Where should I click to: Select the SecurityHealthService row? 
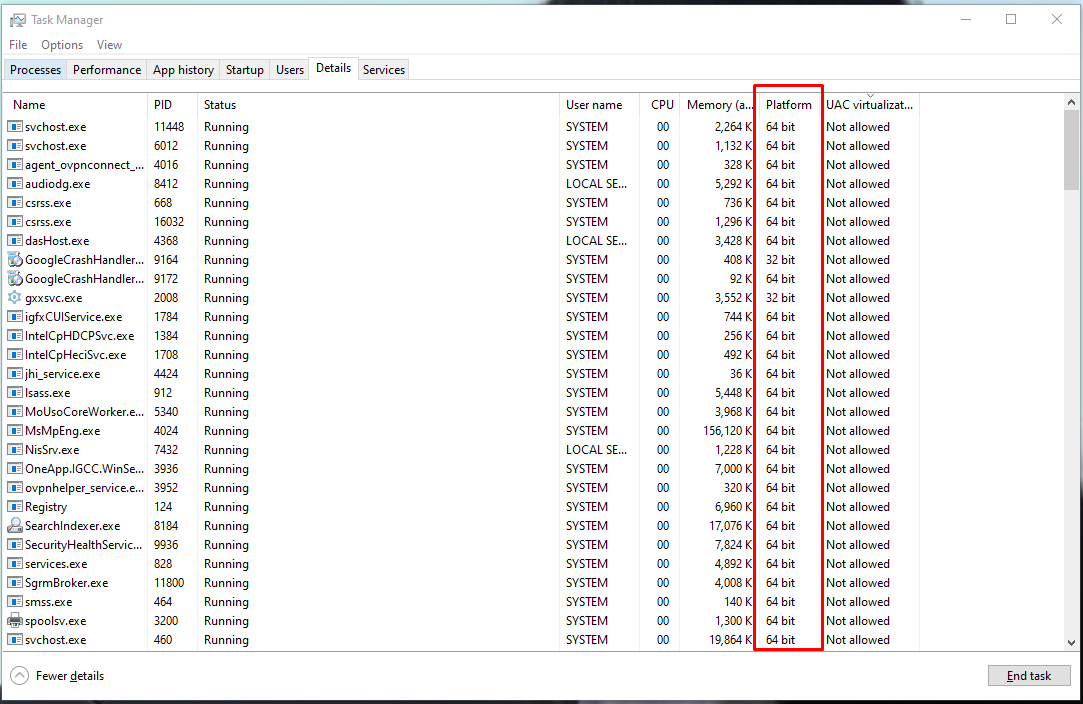coord(461,544)
